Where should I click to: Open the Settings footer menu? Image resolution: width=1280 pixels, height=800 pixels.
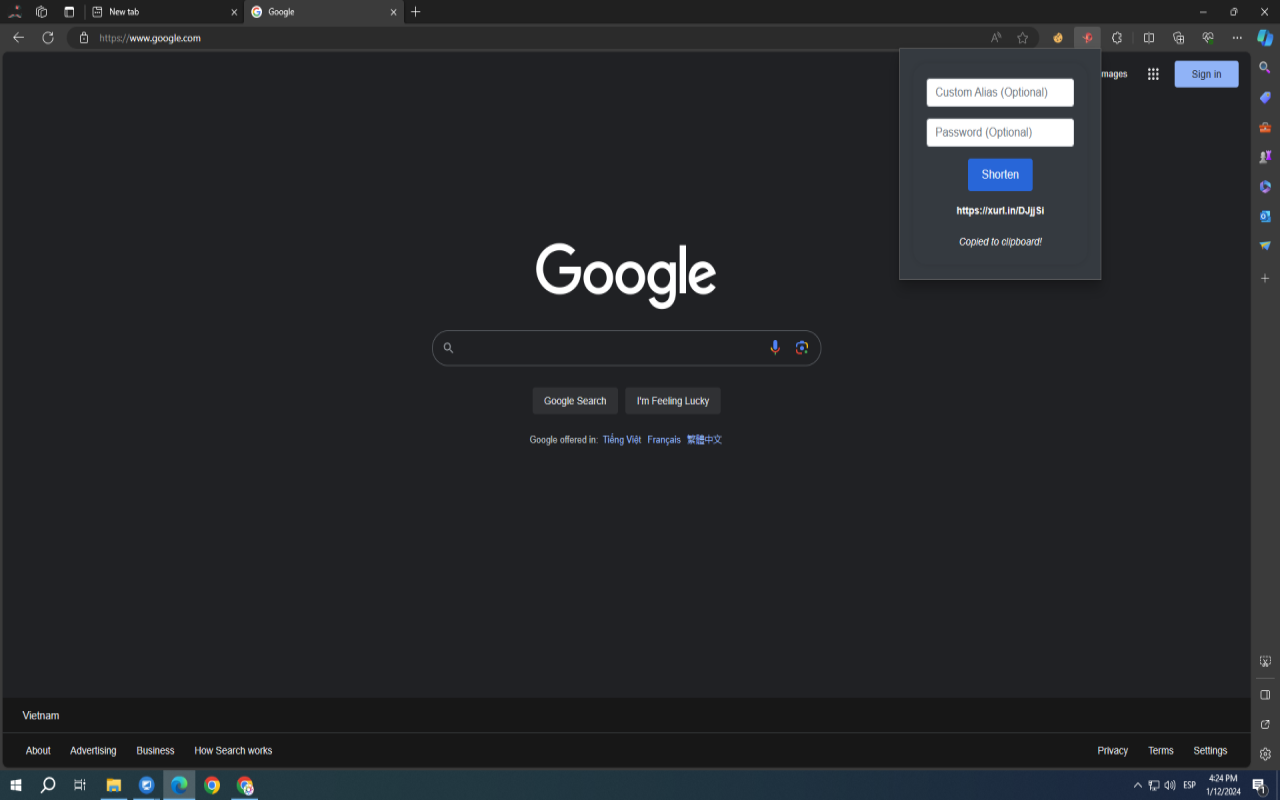coord(1210,751)
